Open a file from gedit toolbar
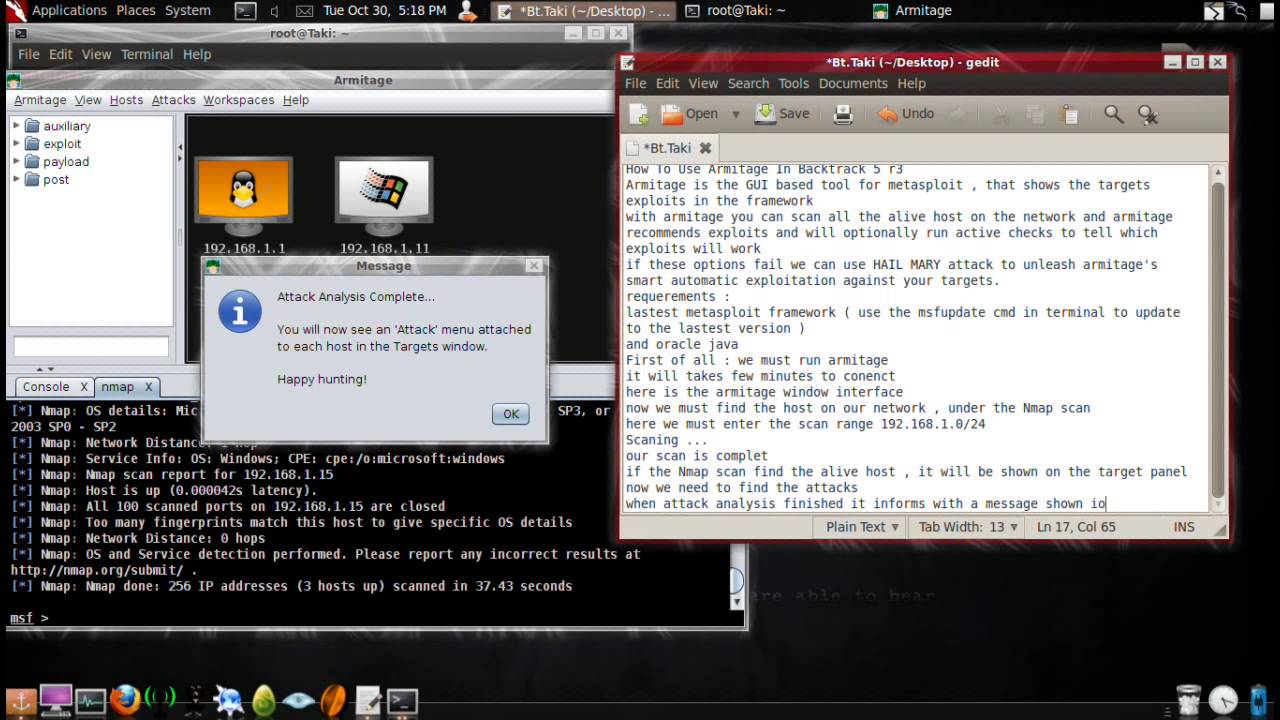 pos(689,114)
